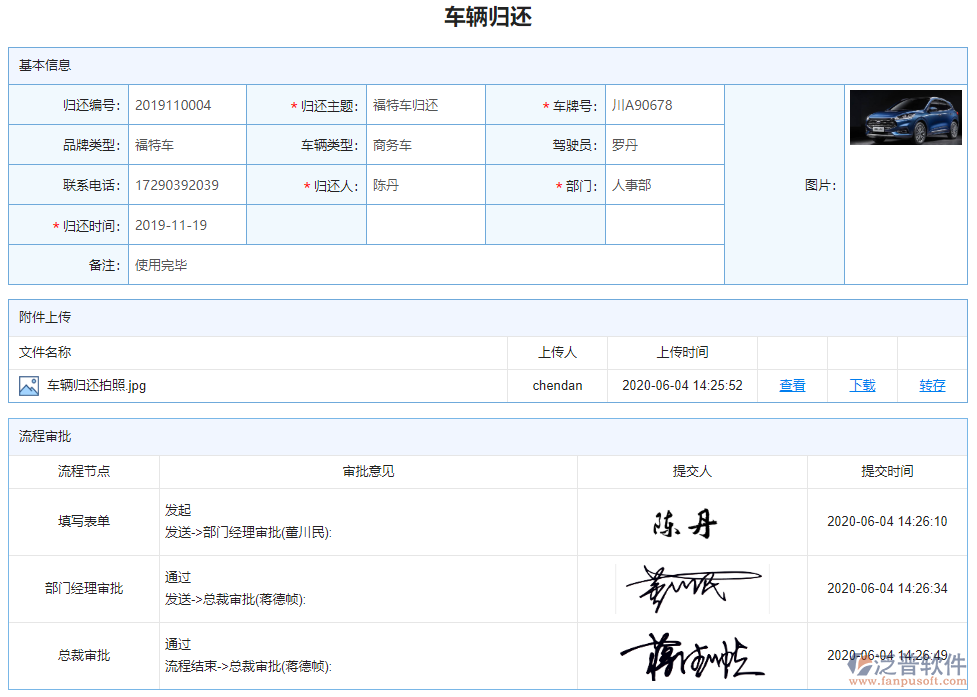
Task: Click the 部门经理审批 signature image
Action: pyautogui.click(x=692, y=588)
